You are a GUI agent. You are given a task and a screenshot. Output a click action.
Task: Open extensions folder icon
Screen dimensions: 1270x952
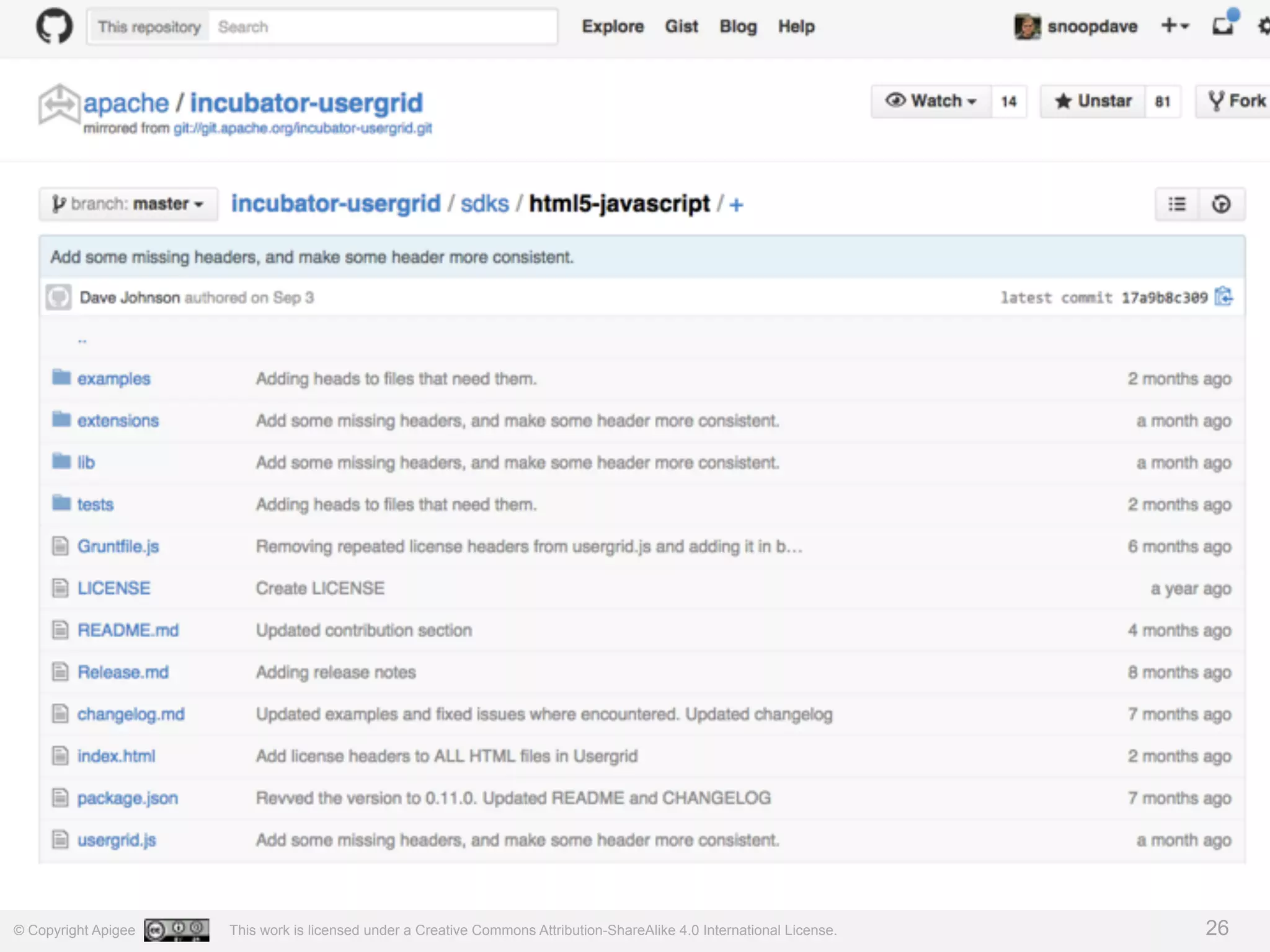[61, 419]
